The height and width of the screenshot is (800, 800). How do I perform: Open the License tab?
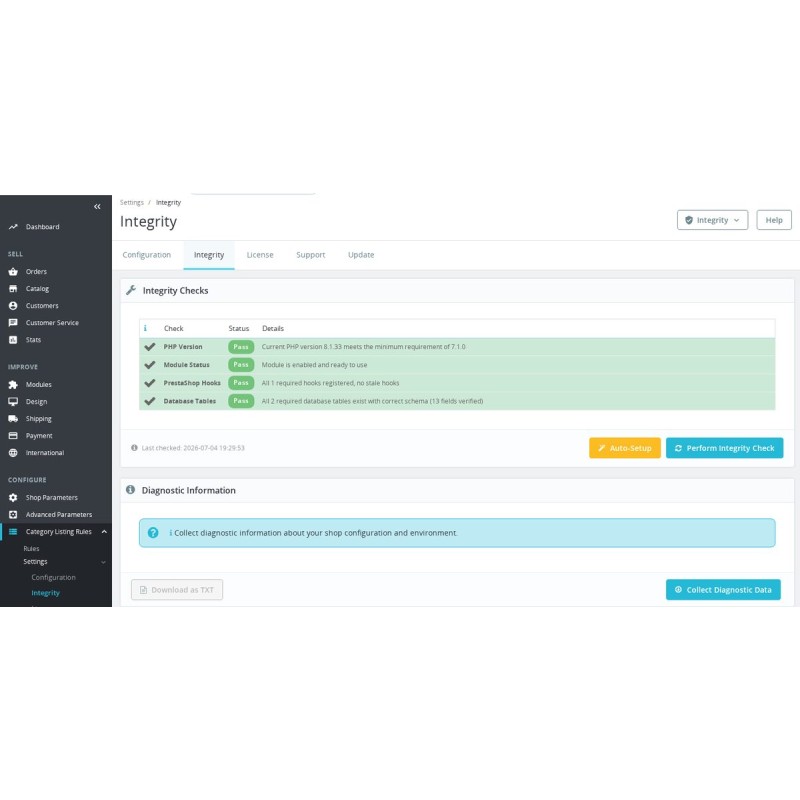coord(260,255)
